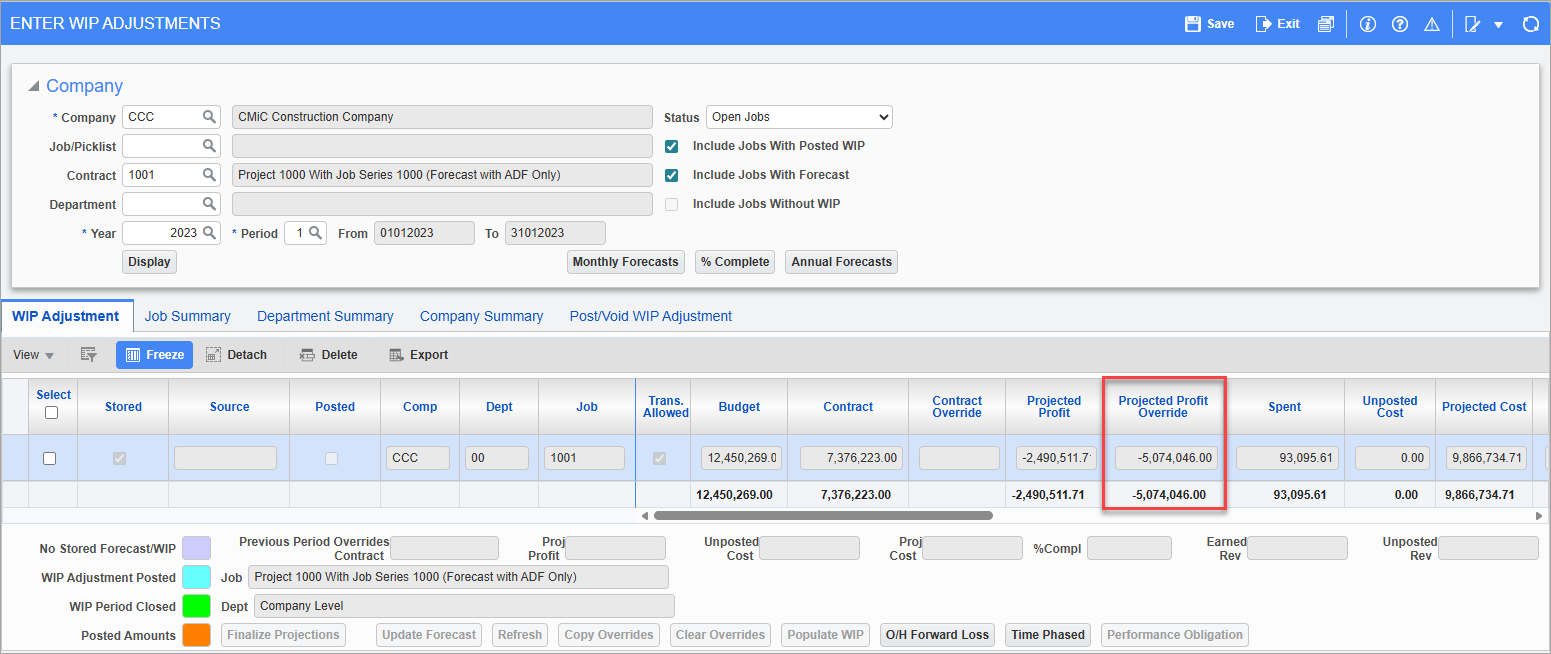
Task: Click Stored checkbox in job row
Action: pos(120,458)
